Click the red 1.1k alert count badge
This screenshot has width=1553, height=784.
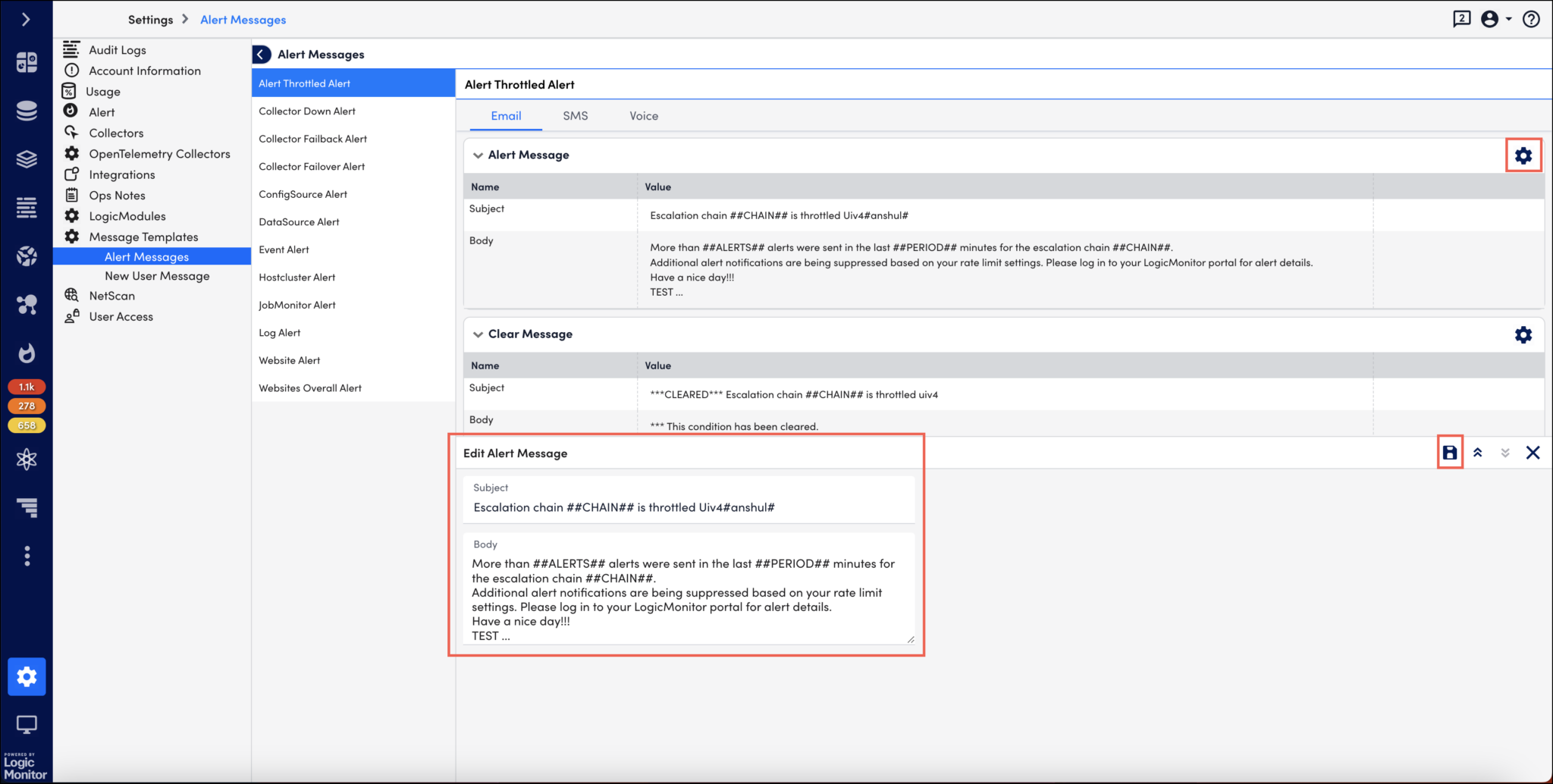[27, 386]
